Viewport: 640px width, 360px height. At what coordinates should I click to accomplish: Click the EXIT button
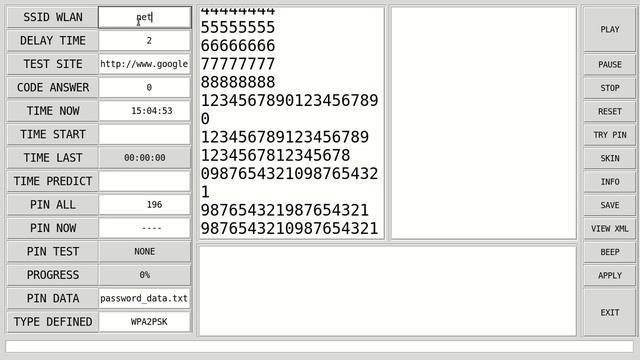tap(609, 313)
